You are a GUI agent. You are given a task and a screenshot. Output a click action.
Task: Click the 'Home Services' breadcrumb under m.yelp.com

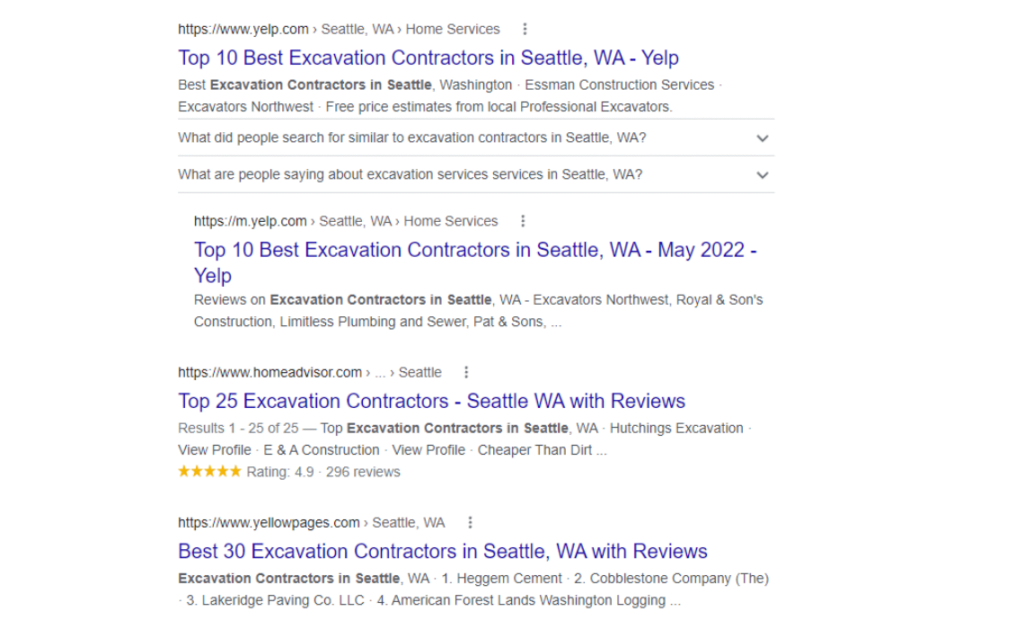[450, 221]
